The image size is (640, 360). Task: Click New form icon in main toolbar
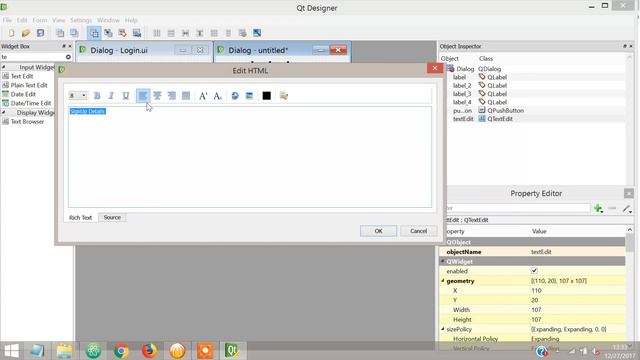point(11,33)
